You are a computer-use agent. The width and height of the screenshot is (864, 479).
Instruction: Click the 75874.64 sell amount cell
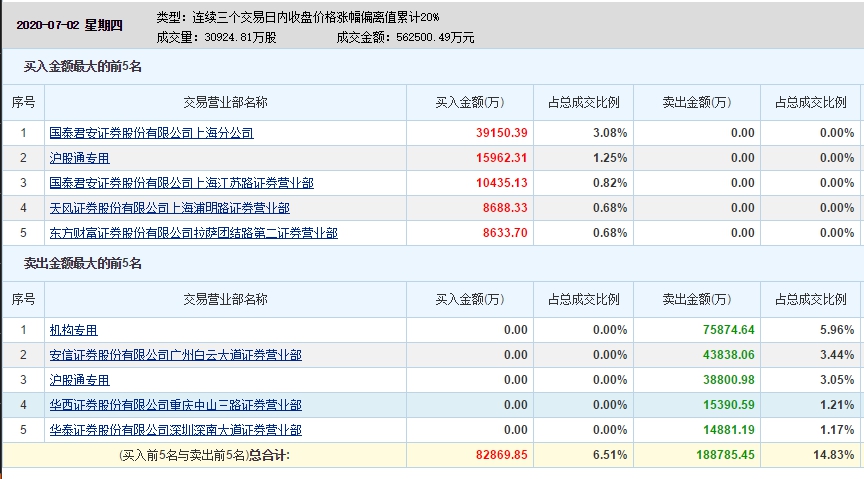(x=727, y=330)
